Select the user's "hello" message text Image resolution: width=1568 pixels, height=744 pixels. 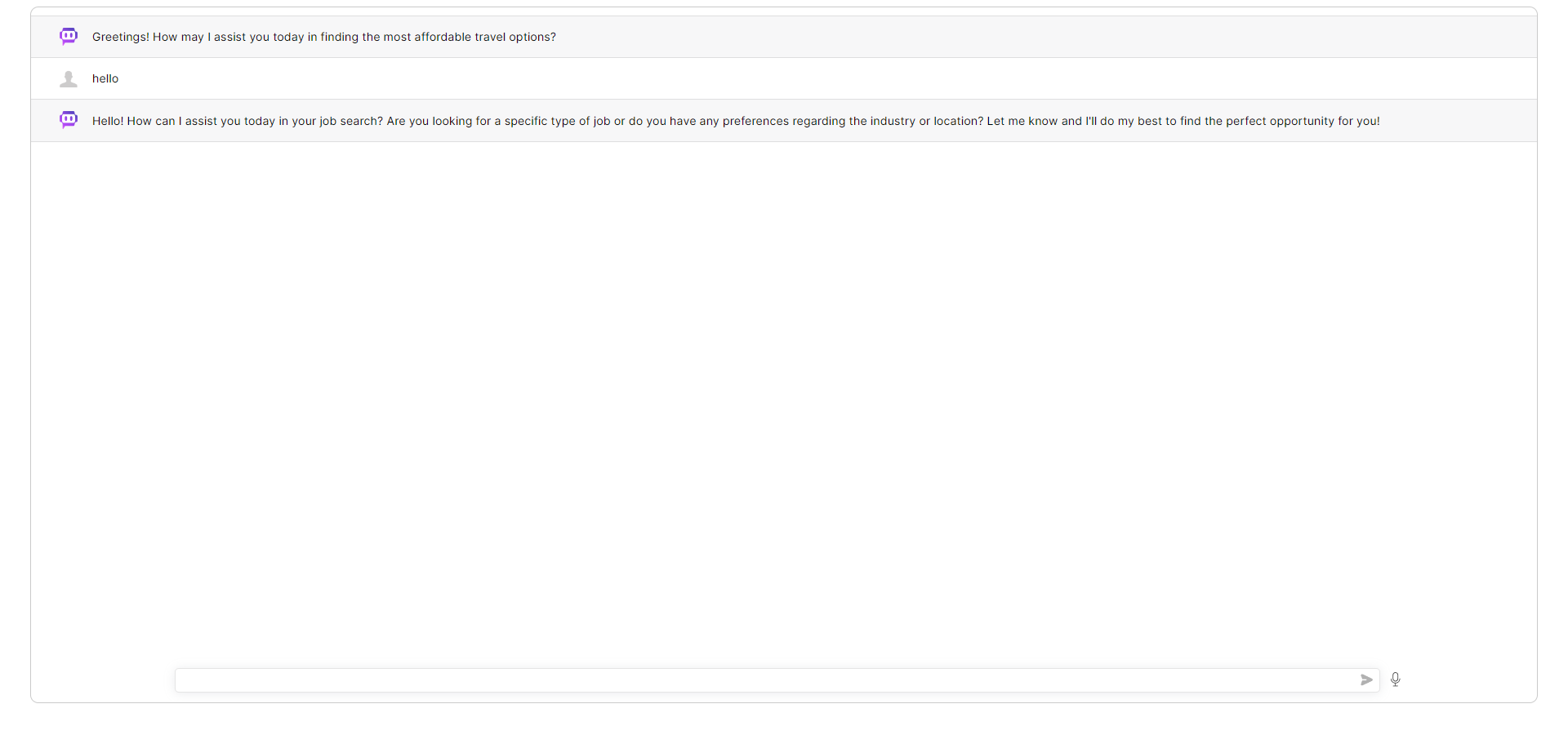point(105,79)
